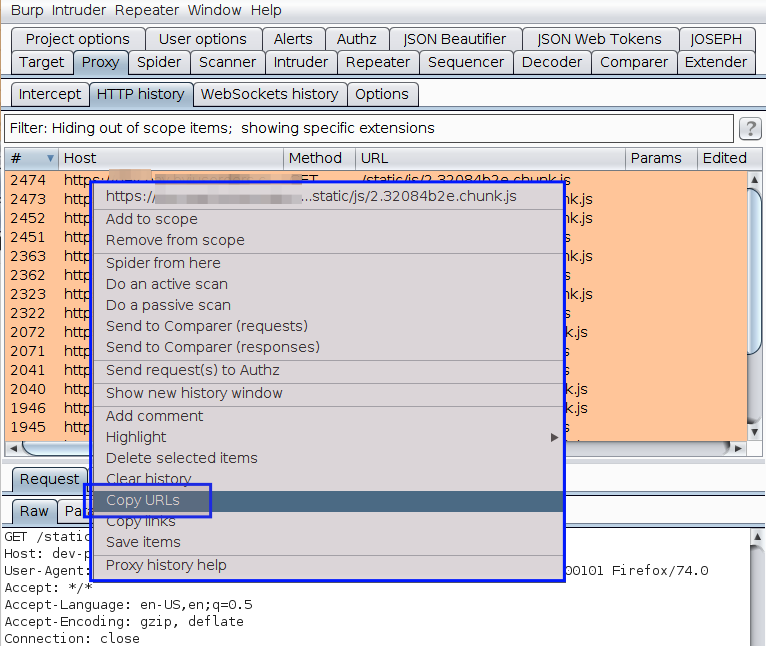The height and width of the screenshot is (646, 766).
Task: Open the Window menu
Action: (x=214, y=10)
